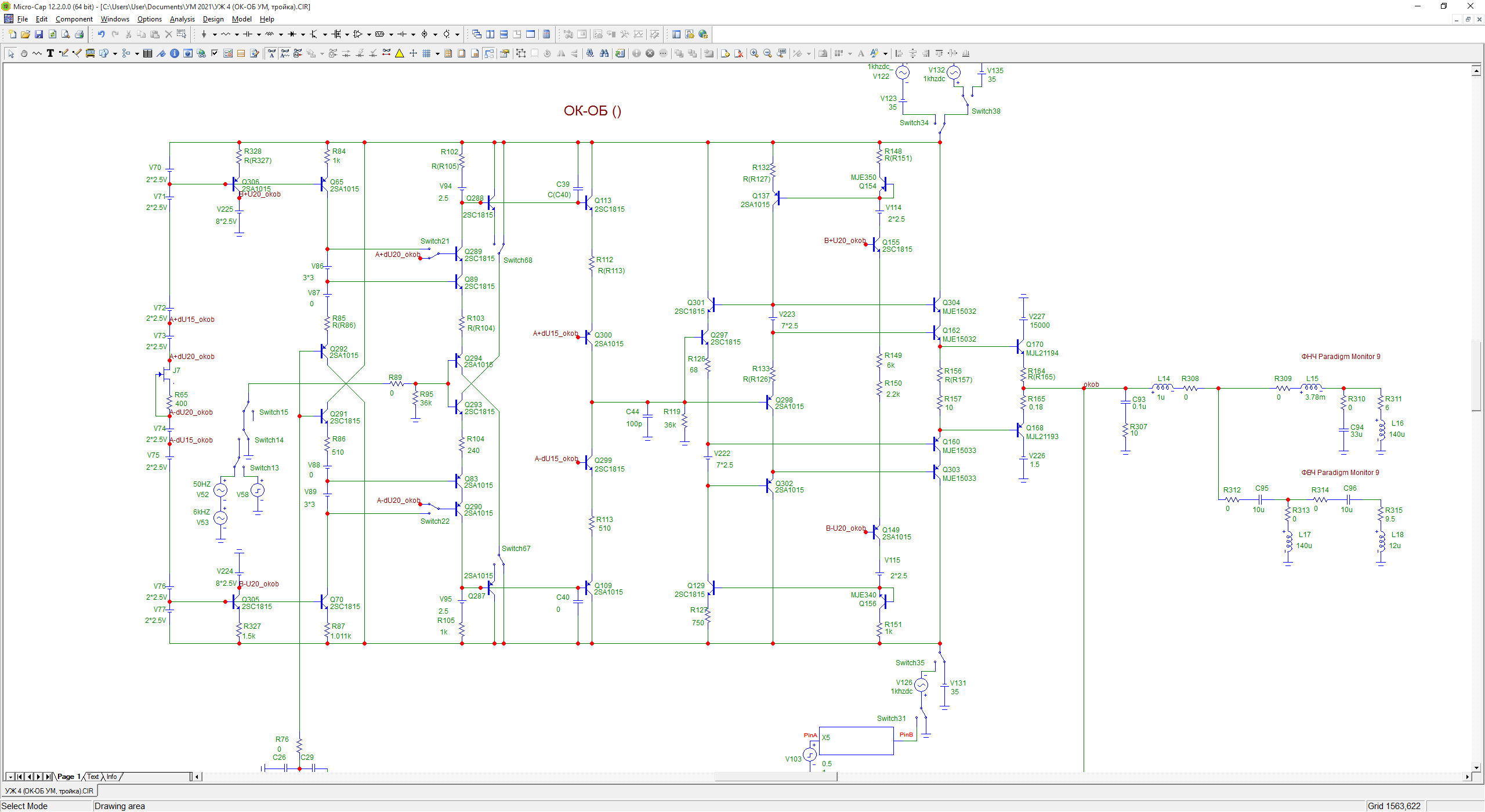Image resolution: width=1485 pixels, height=812 pixels.
Task: Click the Text page tab
Action: (93, 777)
